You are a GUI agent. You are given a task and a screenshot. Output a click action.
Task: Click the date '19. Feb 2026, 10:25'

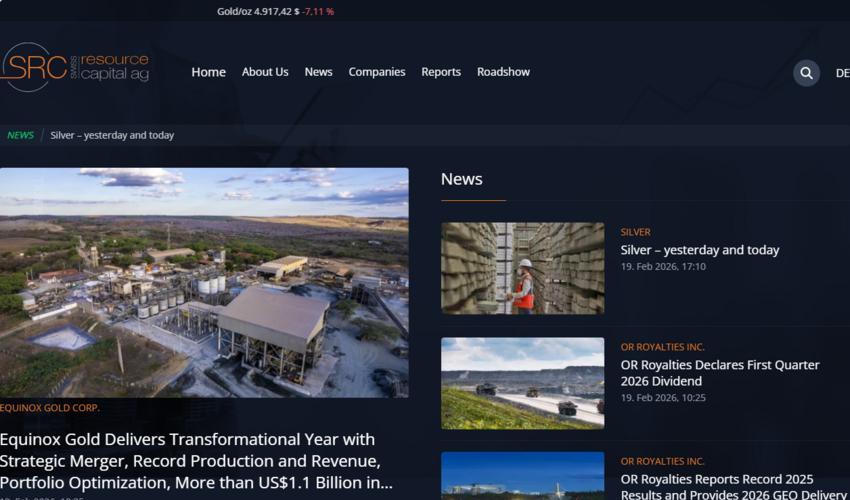(663, 398)
